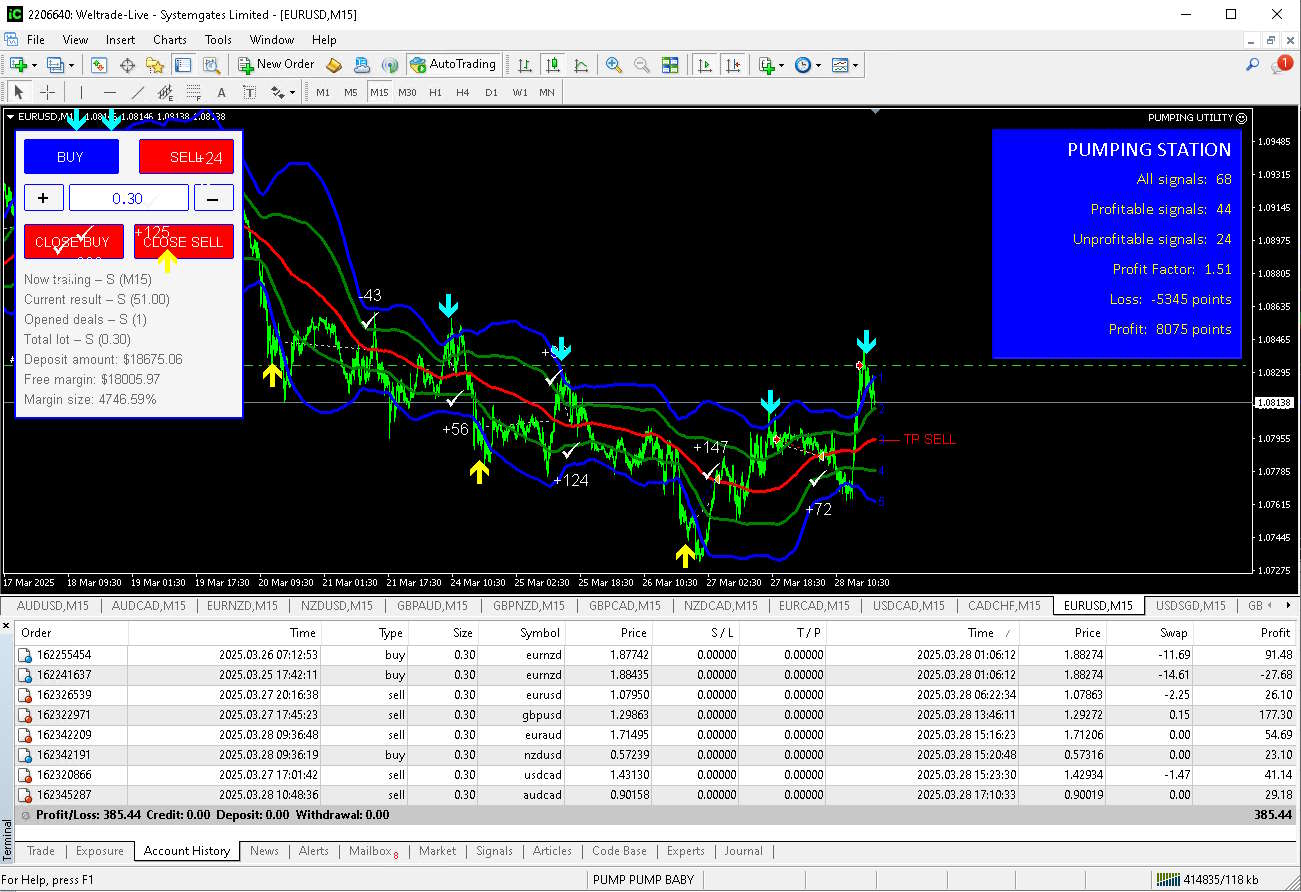Viewport: 1301px width, 892px height.
Task: Select the Crosshair cursor tool
Action: click(x=47, y=92)
